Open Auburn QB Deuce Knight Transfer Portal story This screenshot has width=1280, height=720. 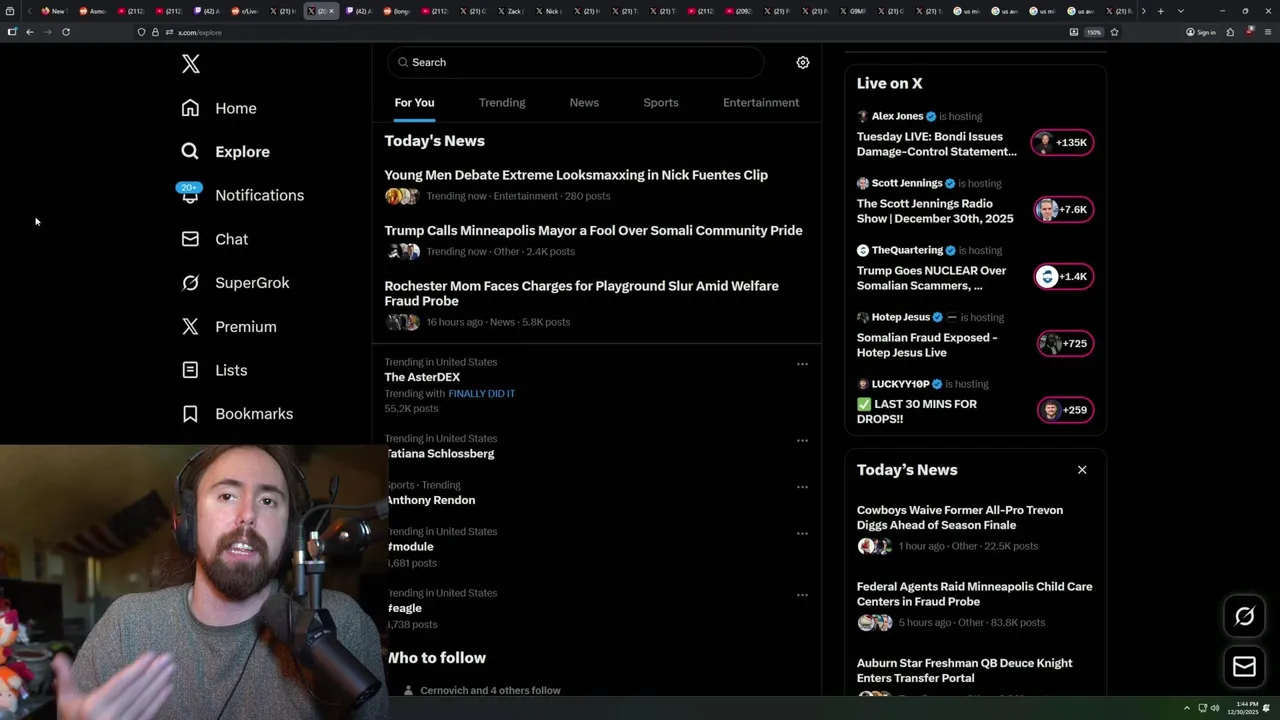pyautogui.click(x=964, y=670)
